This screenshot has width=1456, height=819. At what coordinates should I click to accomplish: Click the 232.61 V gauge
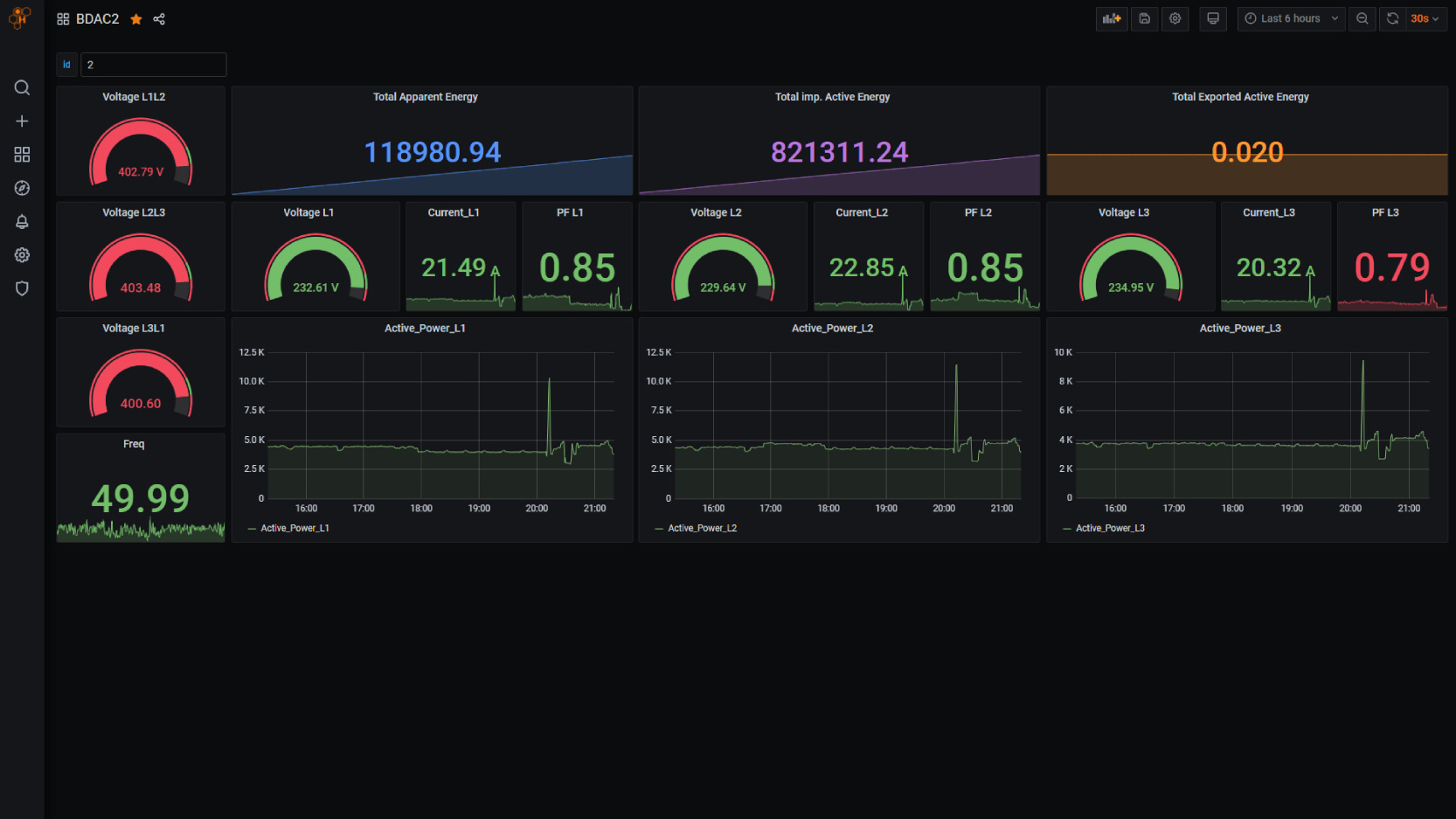coord(315,268)
